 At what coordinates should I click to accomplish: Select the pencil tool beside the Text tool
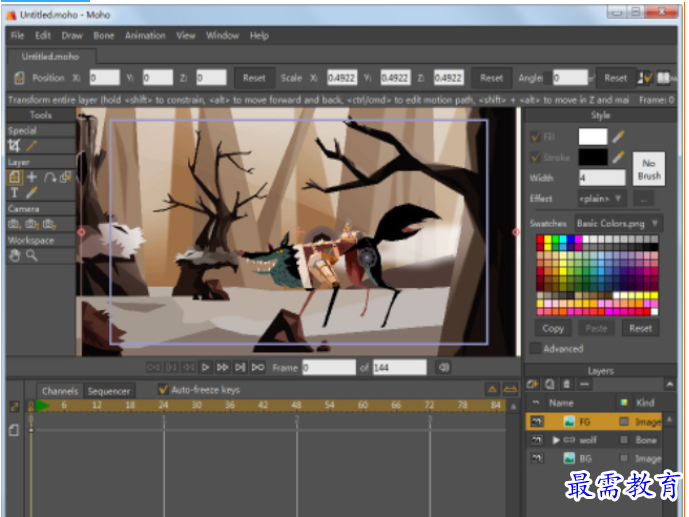click(x=31, y=192)
